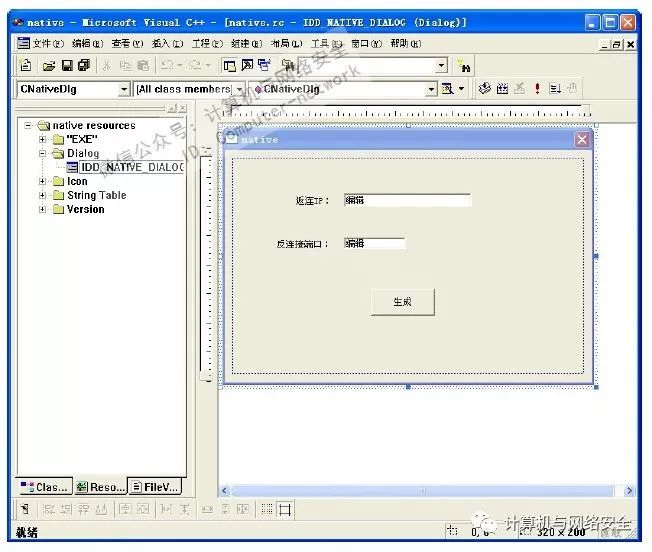Image resolution: width=652 pixels, height=552 pixels.
Task: Click the Paste clipboard icon
Action: [x=143, y=65]
